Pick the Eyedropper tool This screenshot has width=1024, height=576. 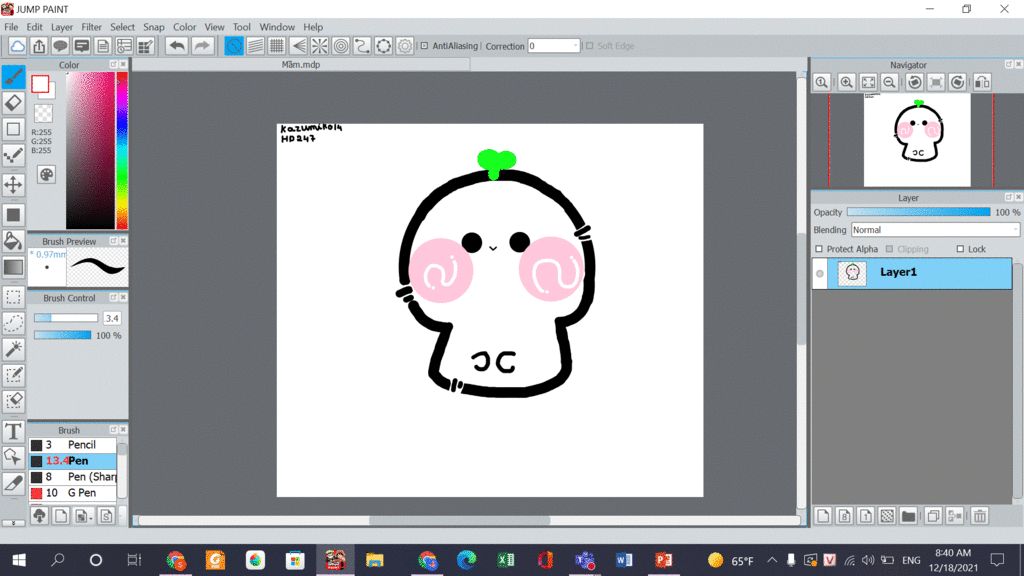click(x=13, y=484)
